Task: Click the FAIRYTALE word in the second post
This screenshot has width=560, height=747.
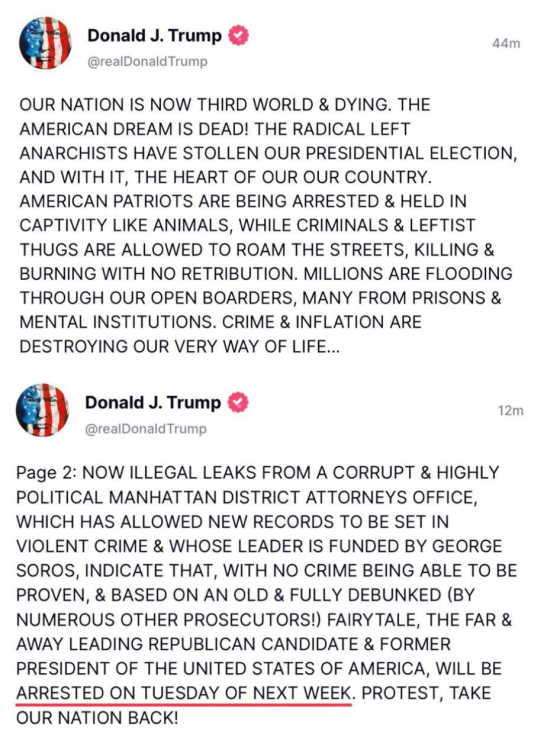Action: coord(372,620)
